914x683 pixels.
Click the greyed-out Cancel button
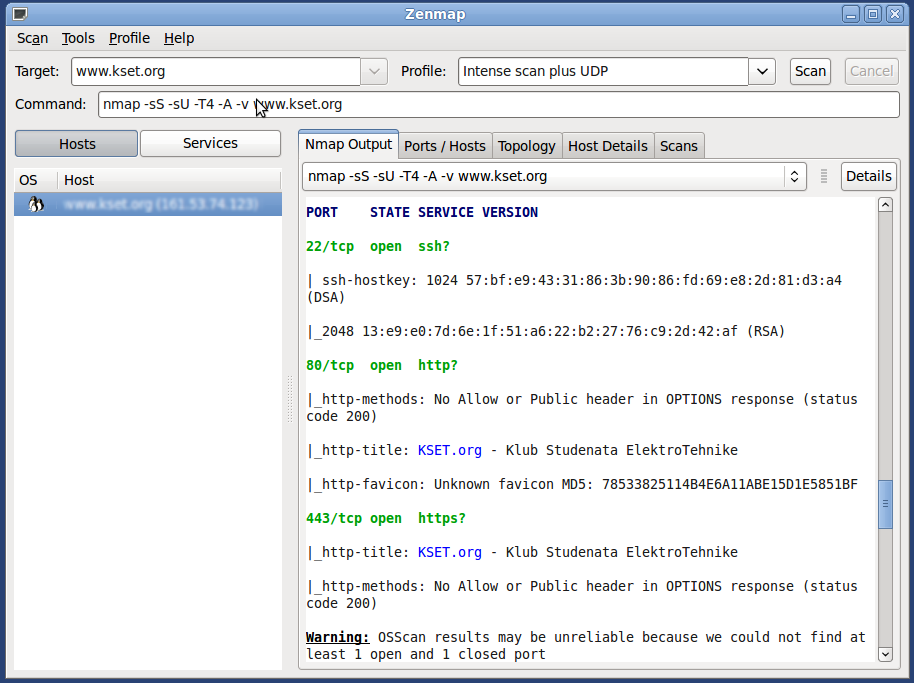coord(871,71)
